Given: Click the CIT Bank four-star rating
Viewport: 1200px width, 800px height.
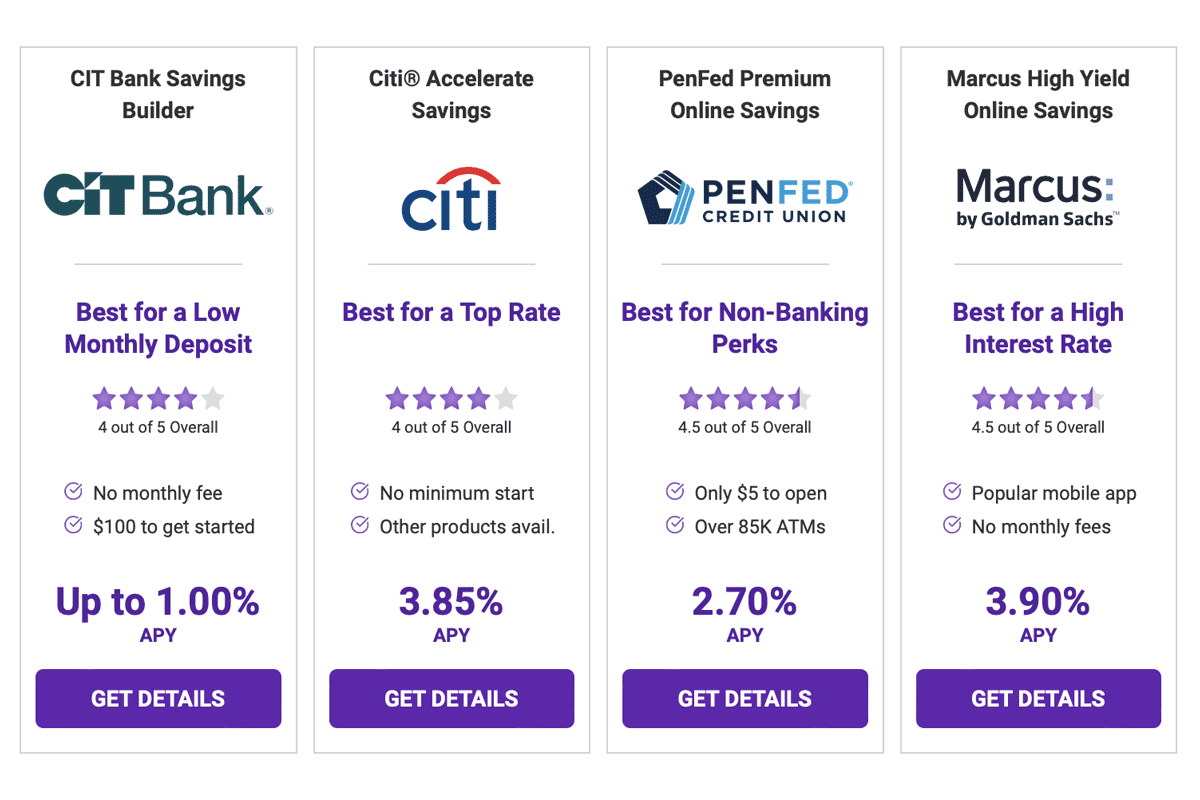Looking at the screenshot, I should [158, 398].
